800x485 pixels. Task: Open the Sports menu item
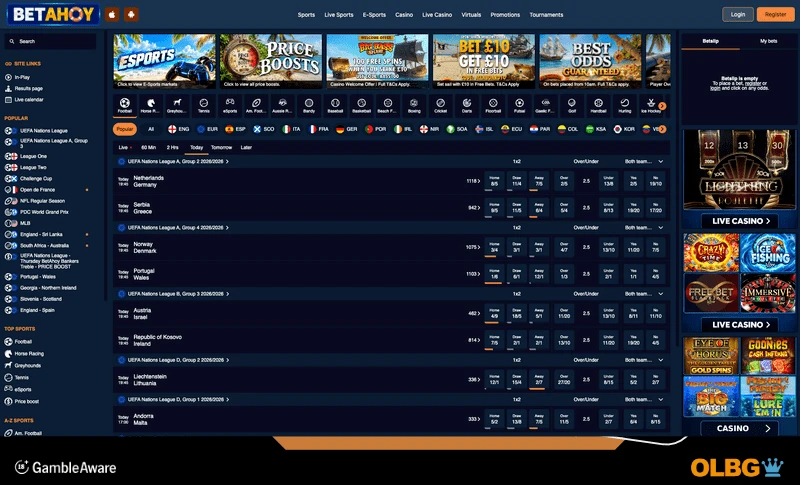306,15
